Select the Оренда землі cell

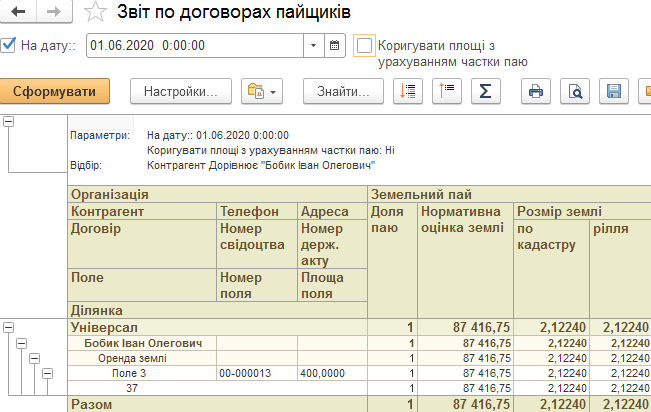[142, 358]
